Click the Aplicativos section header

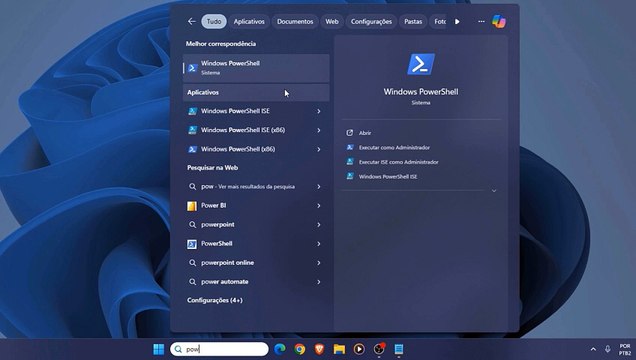tap(256, 92)
